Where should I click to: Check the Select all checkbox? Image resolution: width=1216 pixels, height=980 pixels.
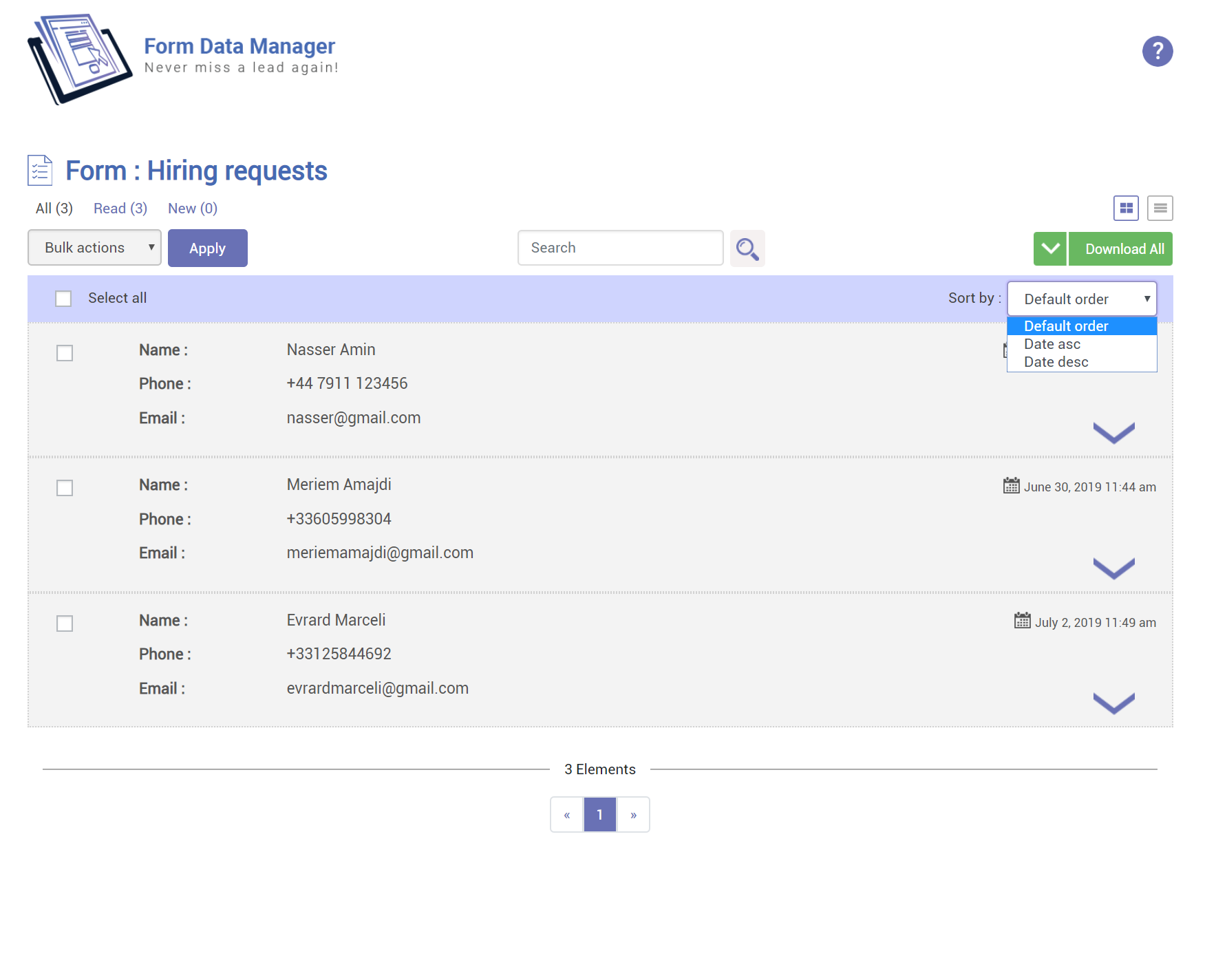point(63,299)
